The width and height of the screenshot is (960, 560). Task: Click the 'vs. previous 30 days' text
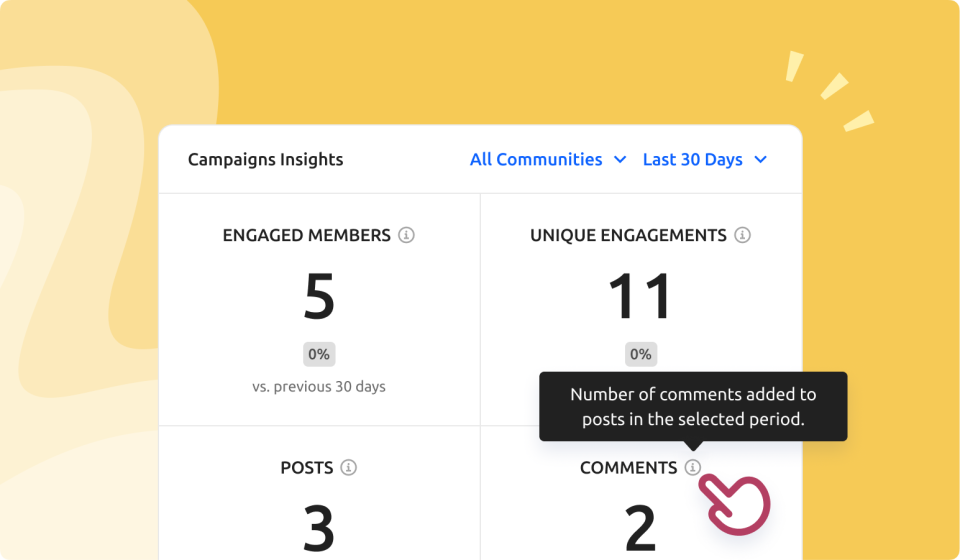pos(319,386)
